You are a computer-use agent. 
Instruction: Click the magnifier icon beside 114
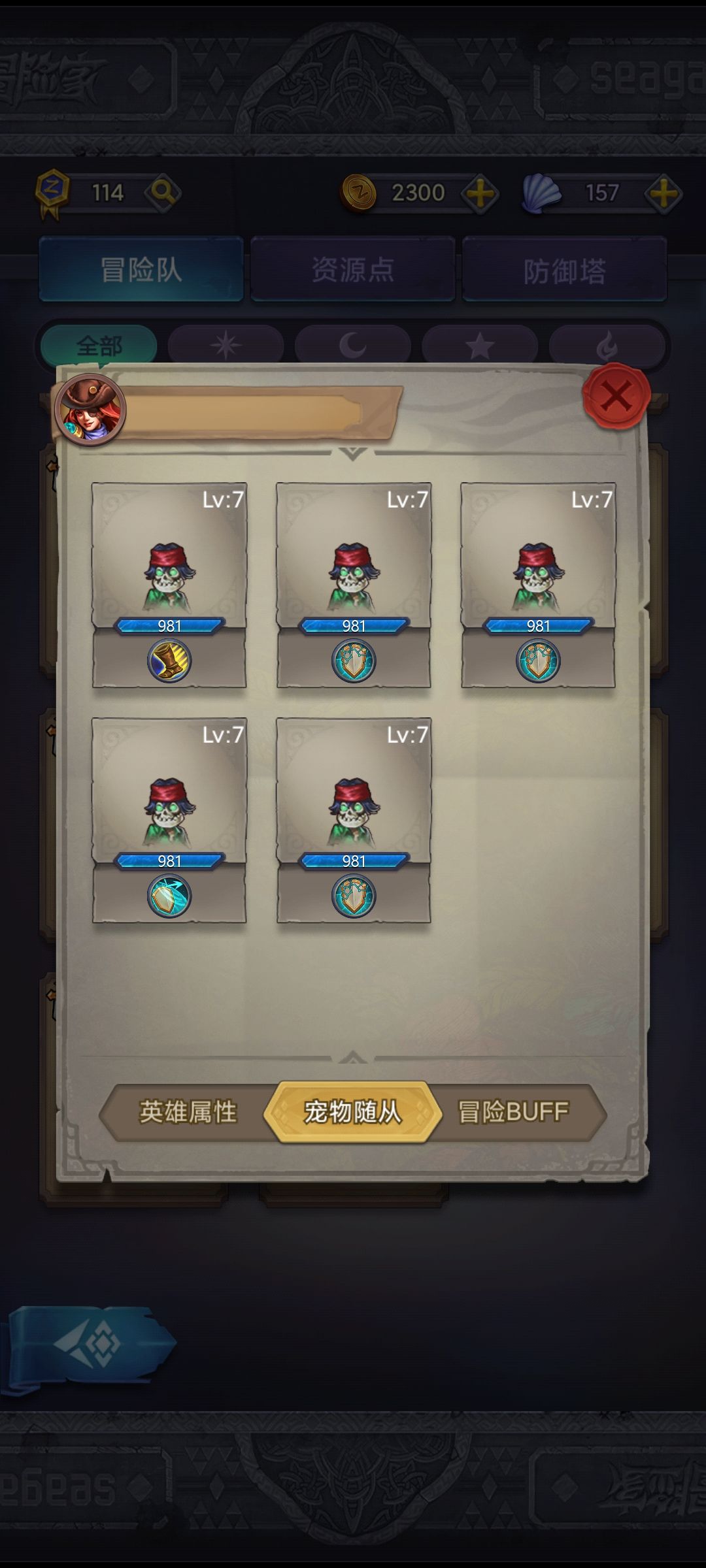tap(163, 193)
